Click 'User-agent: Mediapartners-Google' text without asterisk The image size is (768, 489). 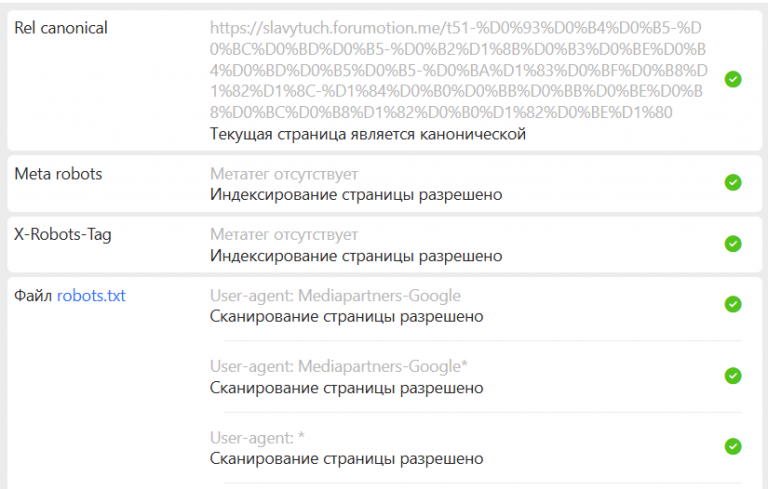coord(336,295)
